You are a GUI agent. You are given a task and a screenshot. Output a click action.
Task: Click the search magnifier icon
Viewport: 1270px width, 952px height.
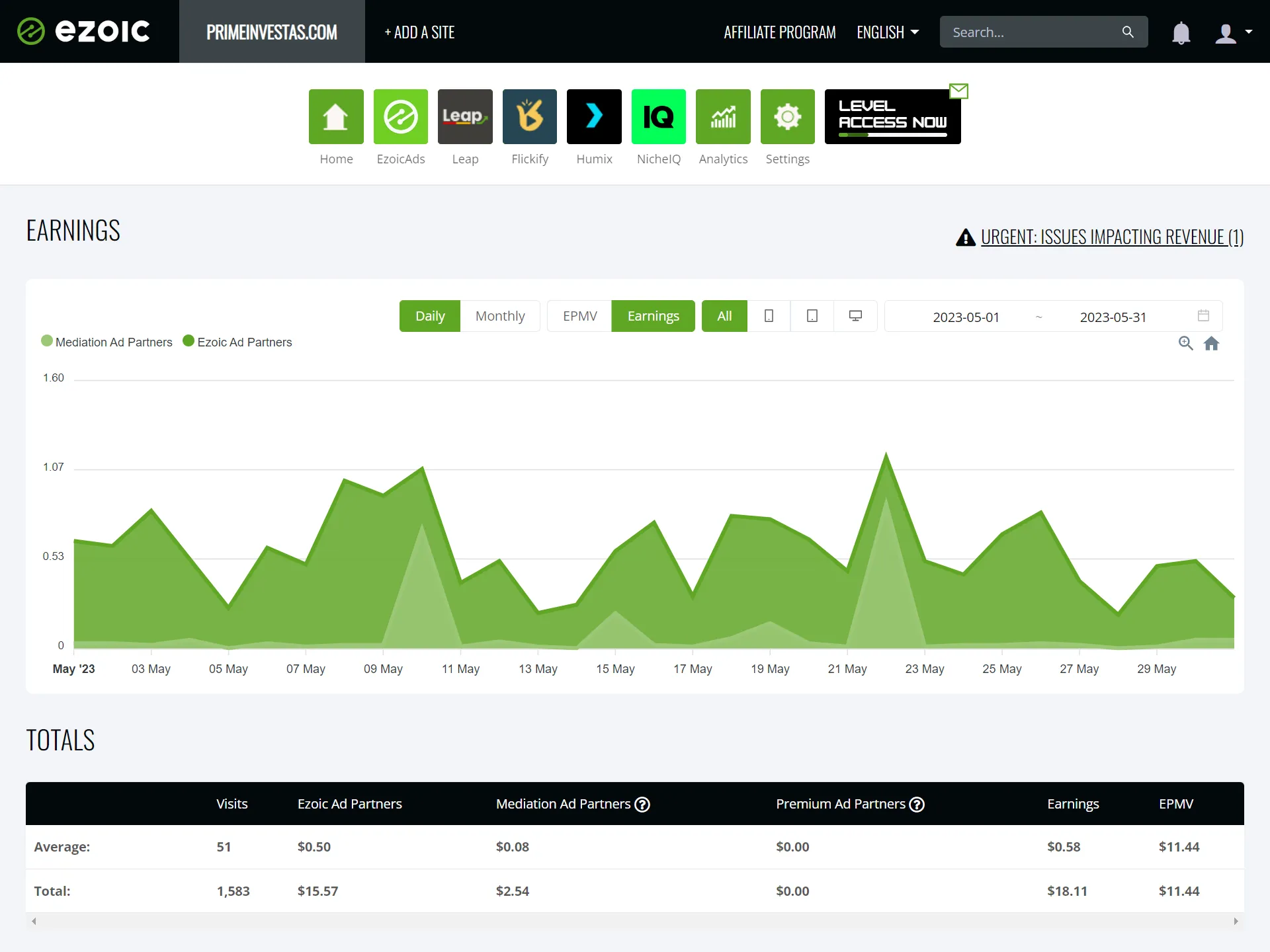[x=1128, y=32]
